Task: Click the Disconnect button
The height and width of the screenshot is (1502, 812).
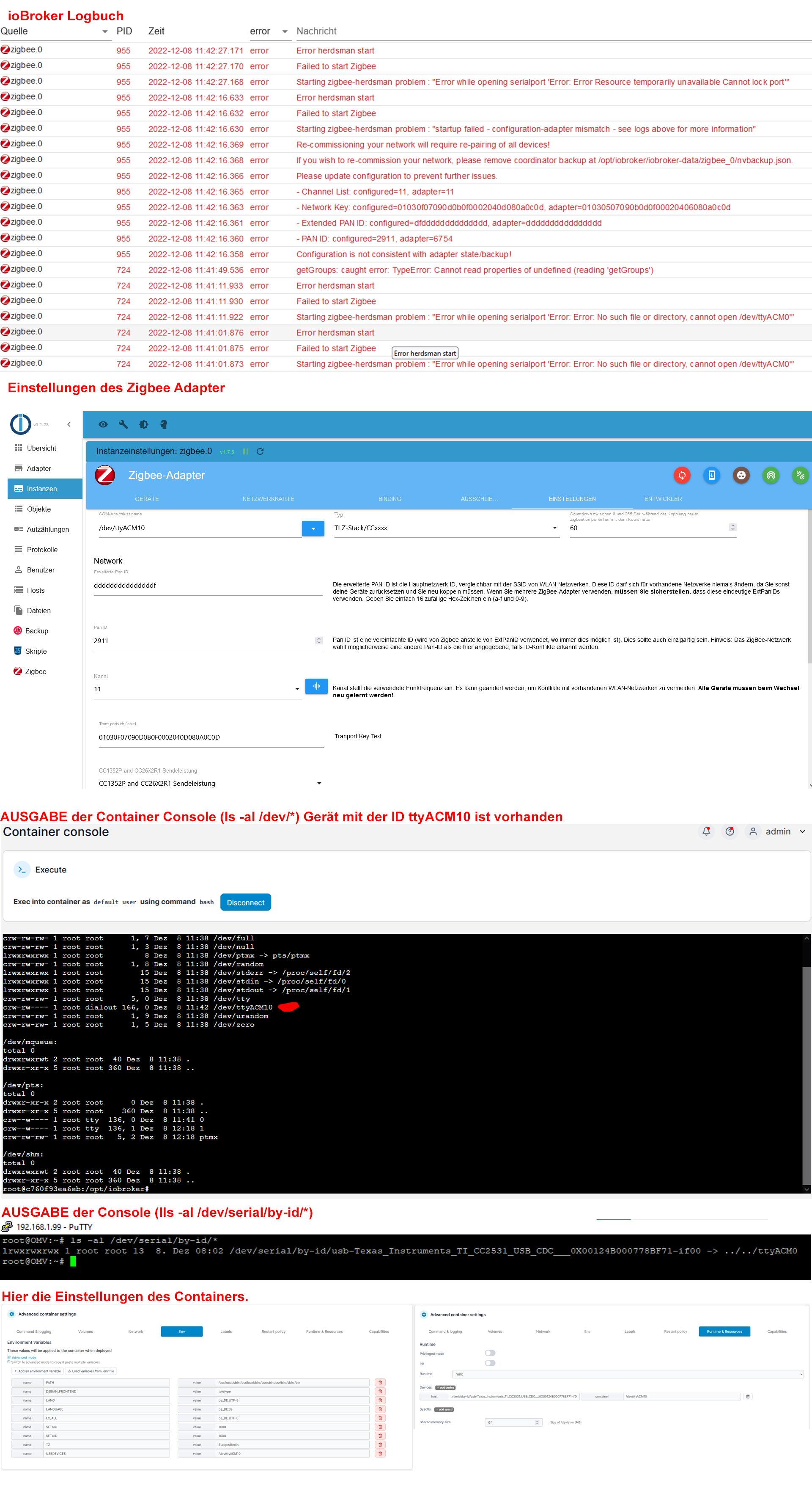Action: [245, 902]
